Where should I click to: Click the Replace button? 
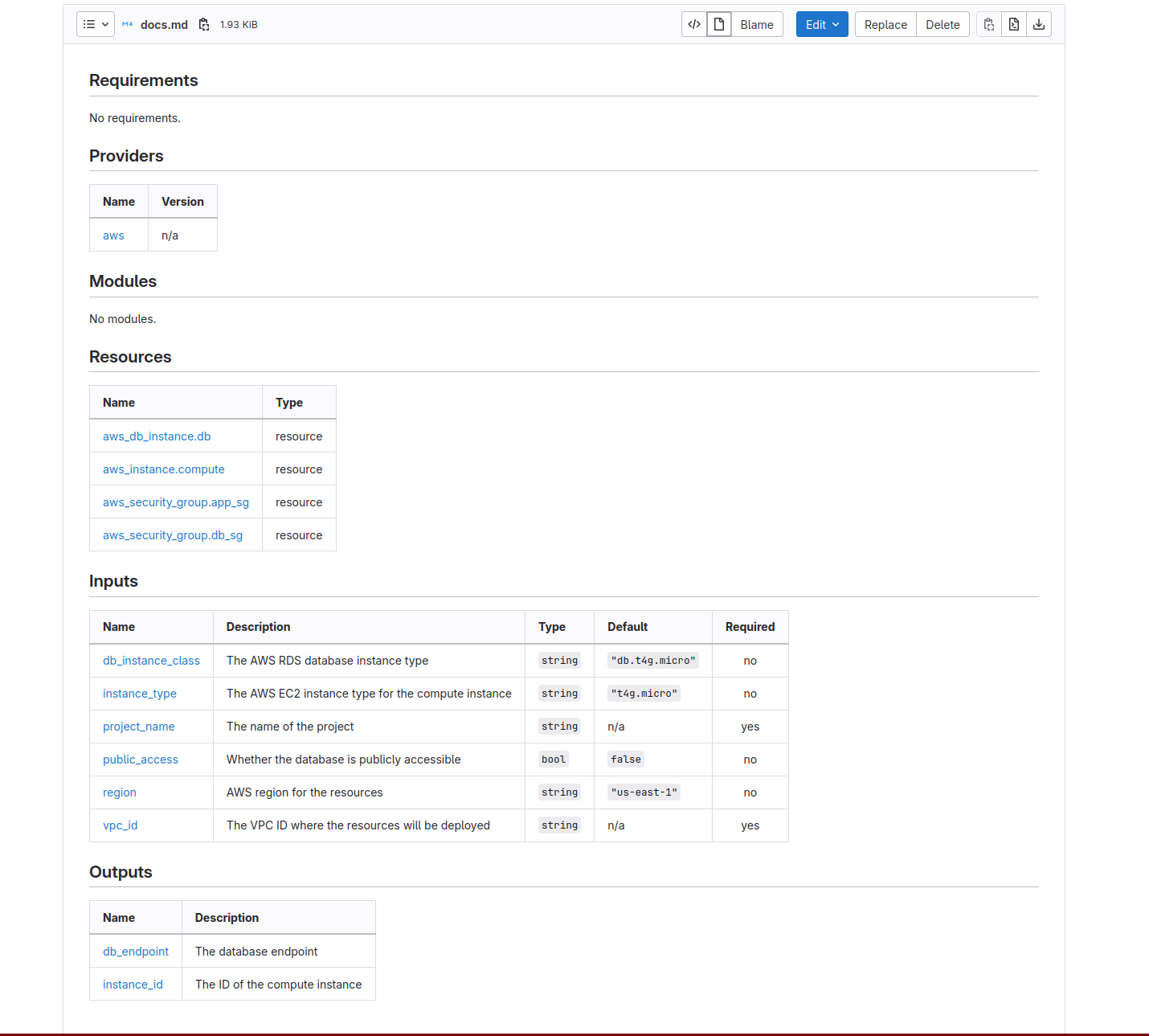pyautogui.click(x=885, y=24)
